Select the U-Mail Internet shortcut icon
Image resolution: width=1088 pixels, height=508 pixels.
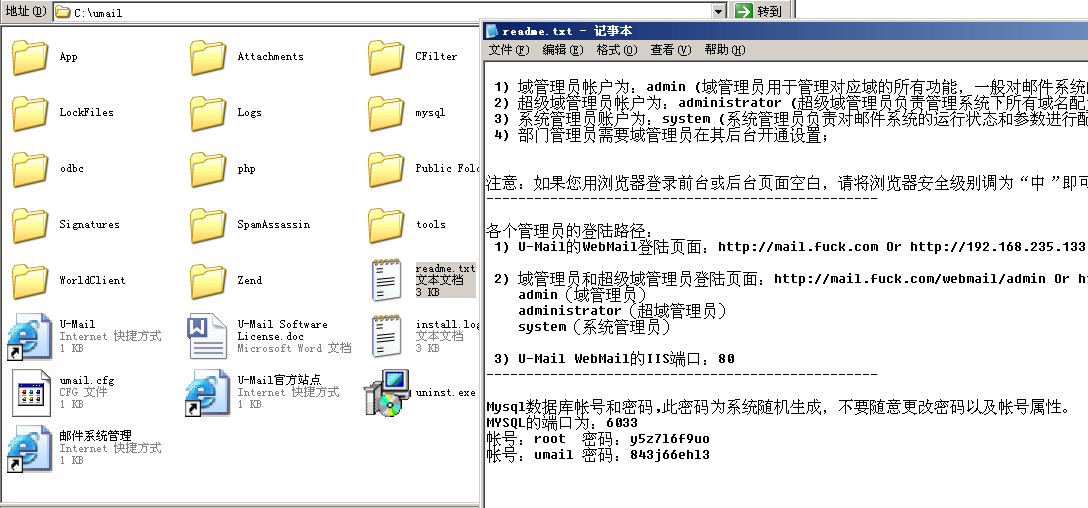(30, 337)
